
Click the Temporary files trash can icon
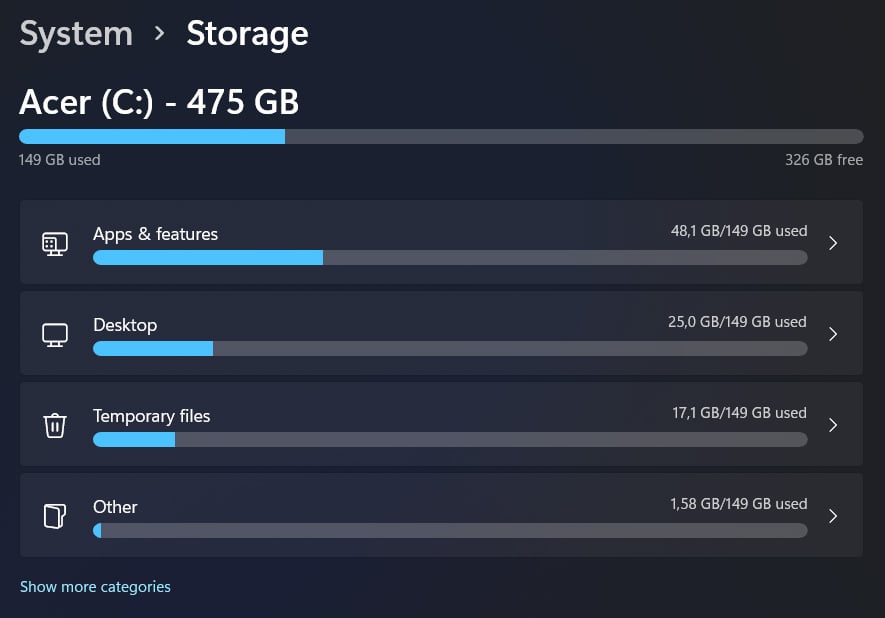pos(55,425)
